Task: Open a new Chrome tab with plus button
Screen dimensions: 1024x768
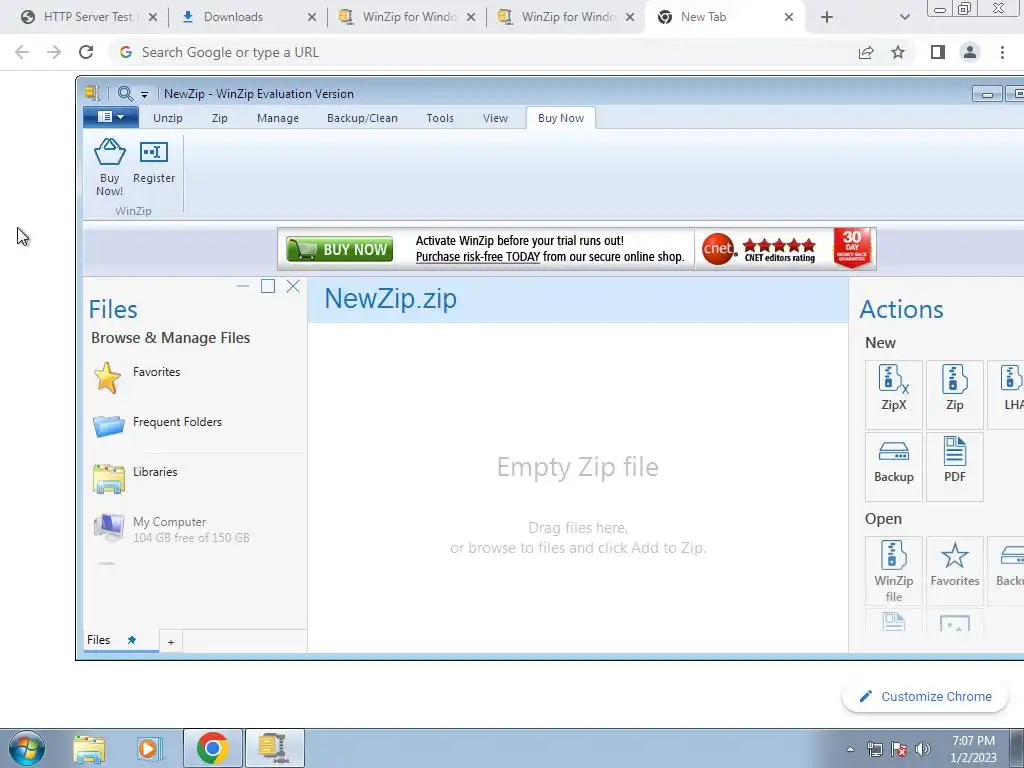Action: click(827, 17)
